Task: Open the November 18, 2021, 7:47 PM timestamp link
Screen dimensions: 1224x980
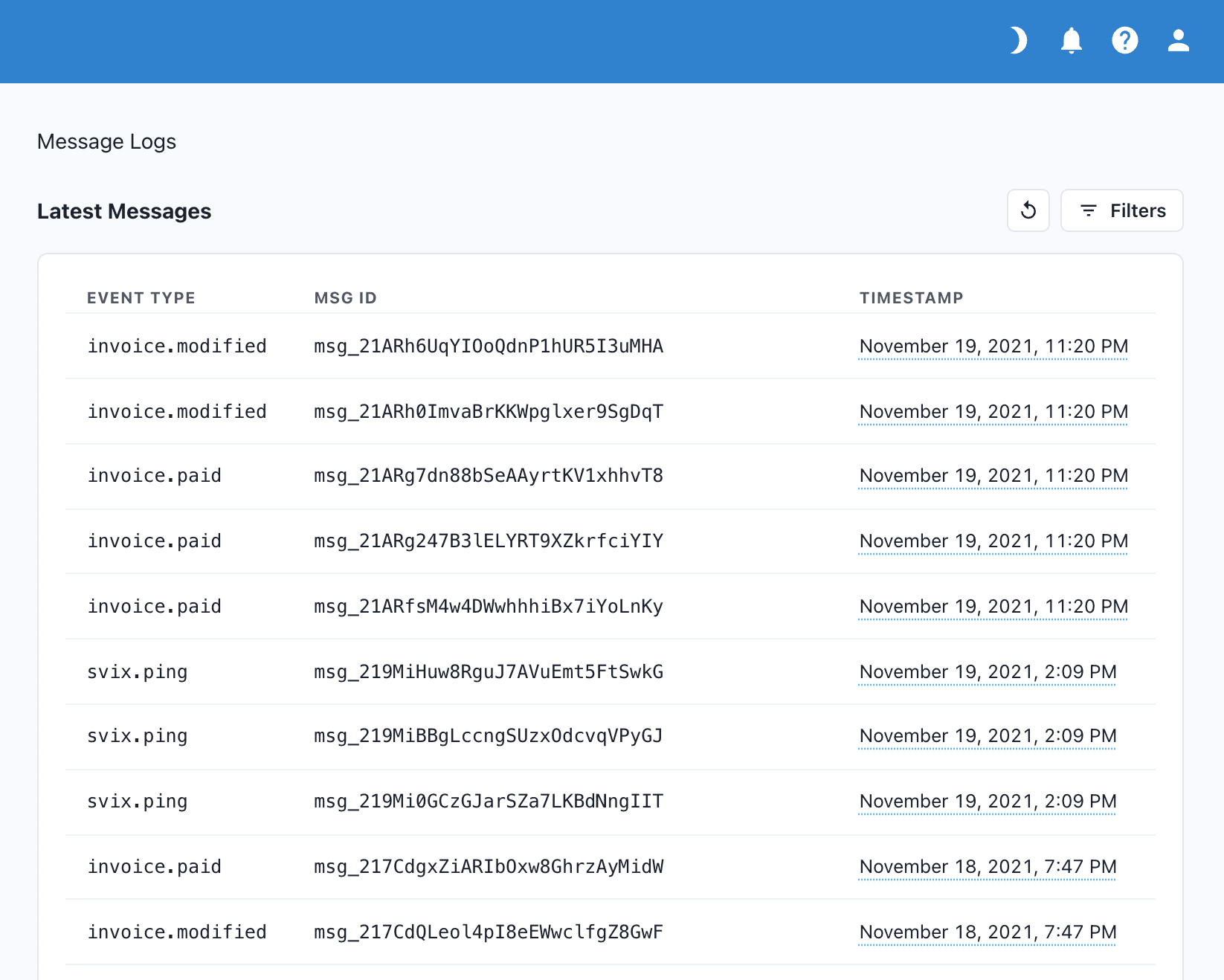Action: pyautogui.click(x=988, y=866)
